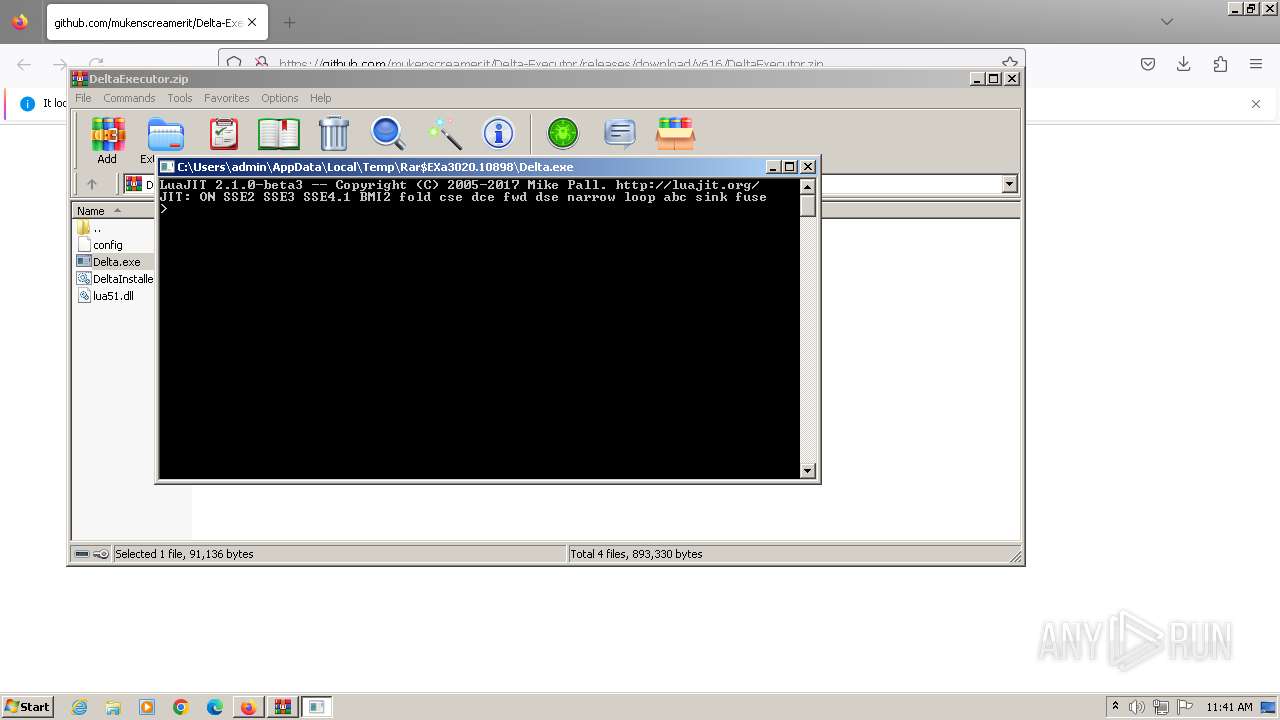
Task: Click the Extract To folder icon
Action: (x=165, y=134)
